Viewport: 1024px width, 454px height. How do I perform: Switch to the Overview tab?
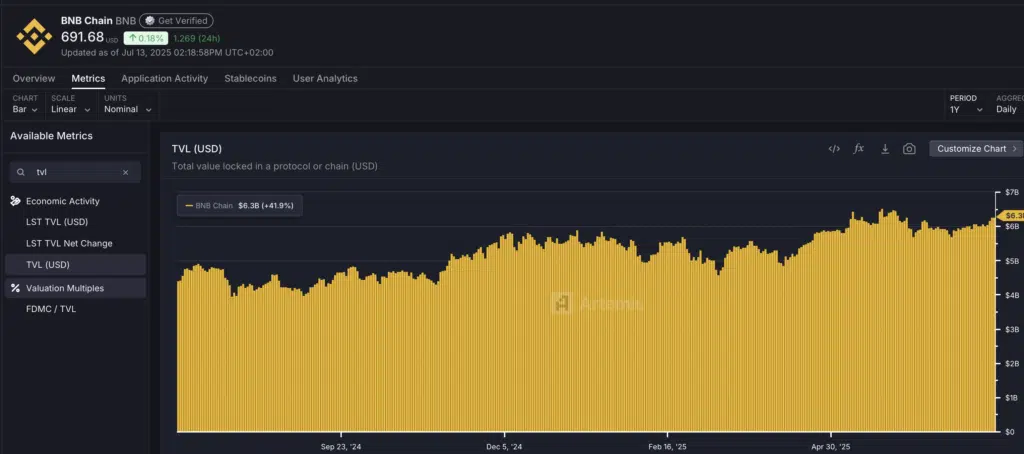pyautogui.click(x=33, y=78)
